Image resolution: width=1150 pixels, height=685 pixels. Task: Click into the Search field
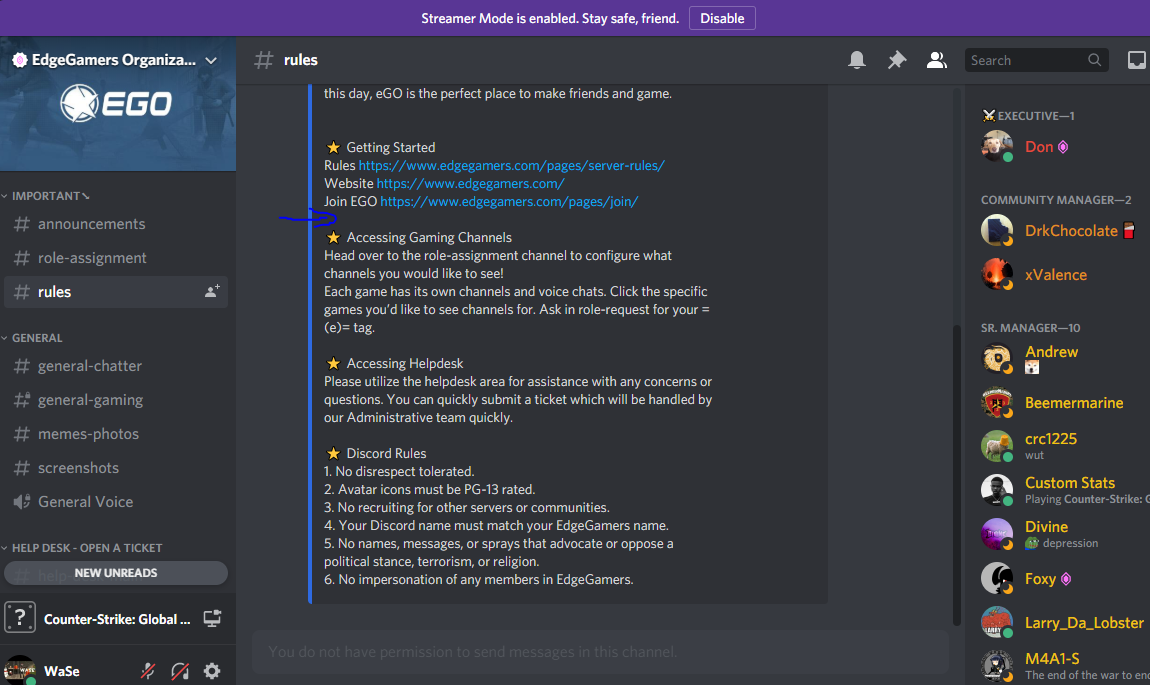[x=1036, y=60]
